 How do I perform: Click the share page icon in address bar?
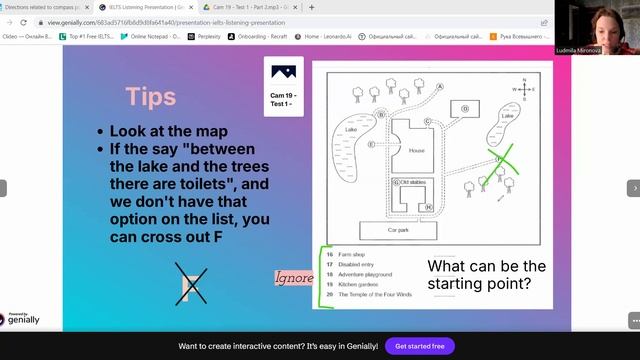[x=544, y=23]
